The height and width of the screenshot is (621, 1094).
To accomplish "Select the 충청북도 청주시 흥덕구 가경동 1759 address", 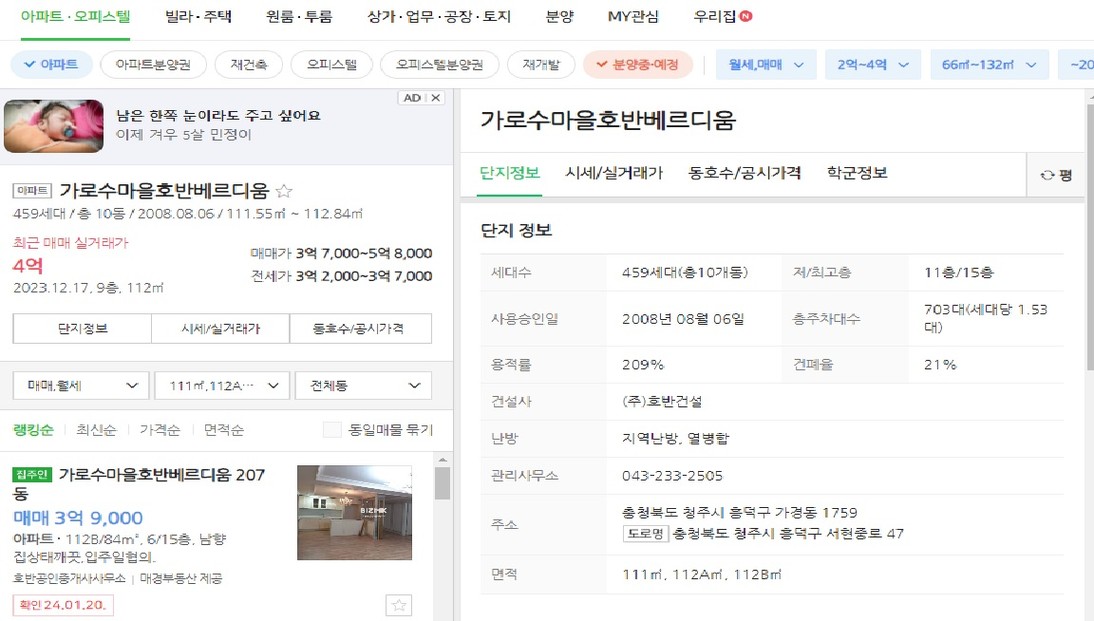I will [740, 513].
